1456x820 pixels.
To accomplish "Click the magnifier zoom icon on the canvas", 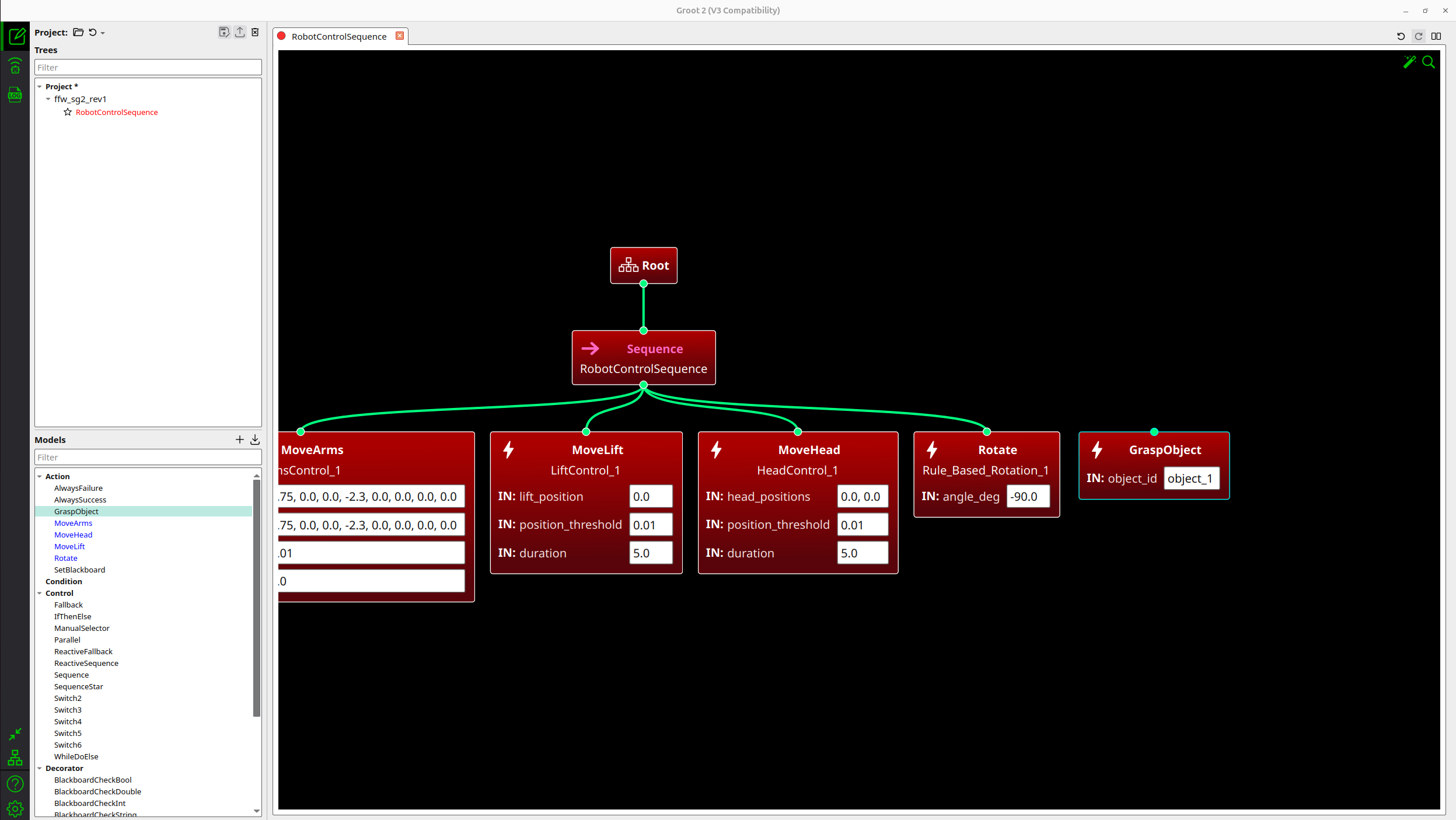I will click(x=1428, y=62).
